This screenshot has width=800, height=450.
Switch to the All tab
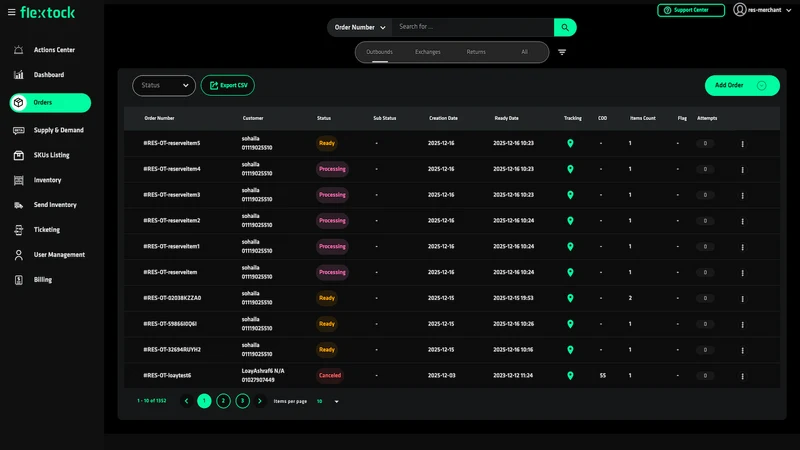(x=524, y=52)
